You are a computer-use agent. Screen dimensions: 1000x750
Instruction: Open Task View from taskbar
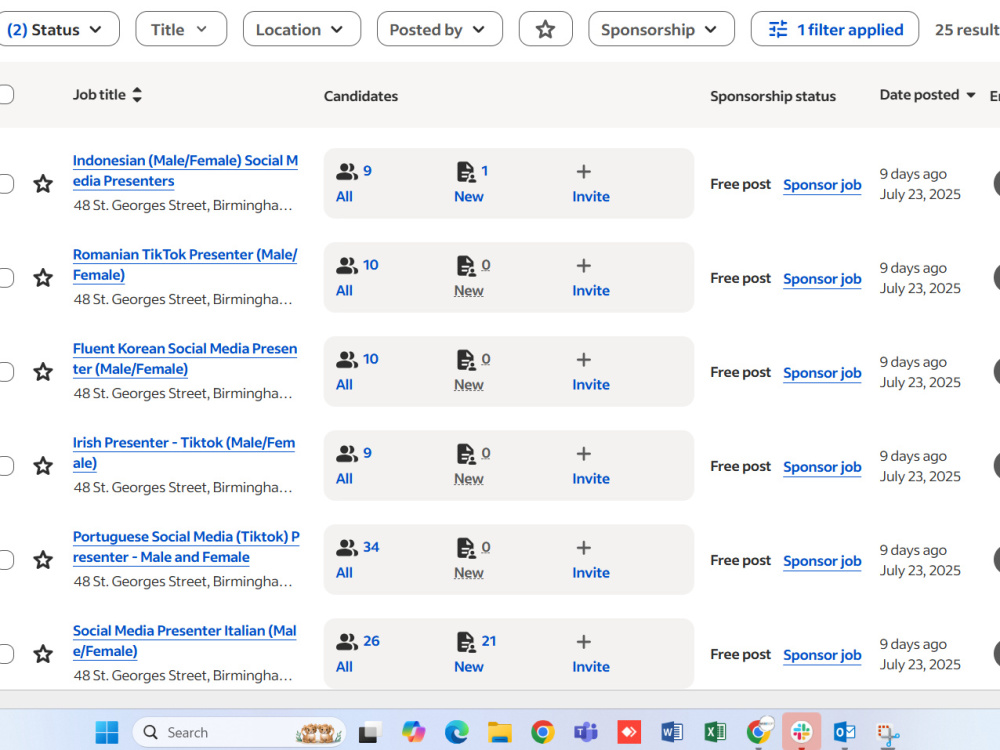point(370,732)
